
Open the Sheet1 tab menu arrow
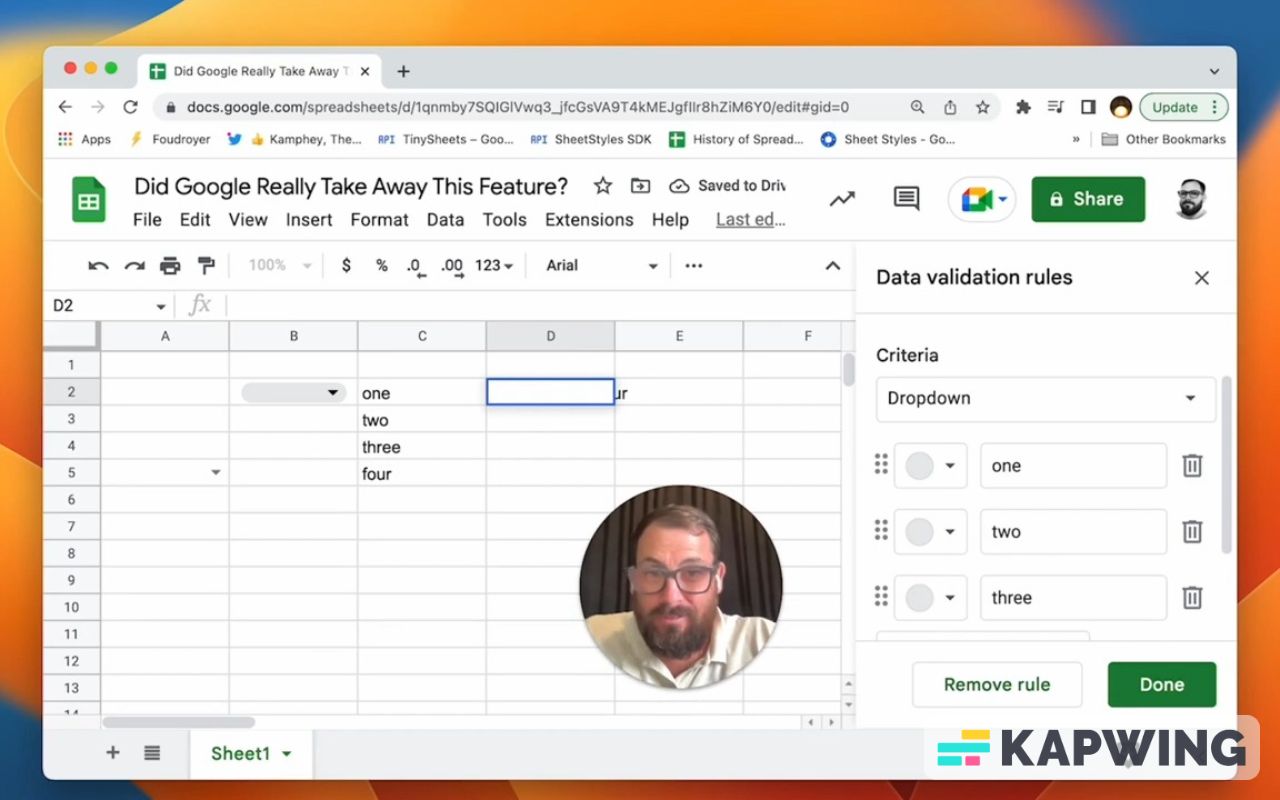(287, 754)
